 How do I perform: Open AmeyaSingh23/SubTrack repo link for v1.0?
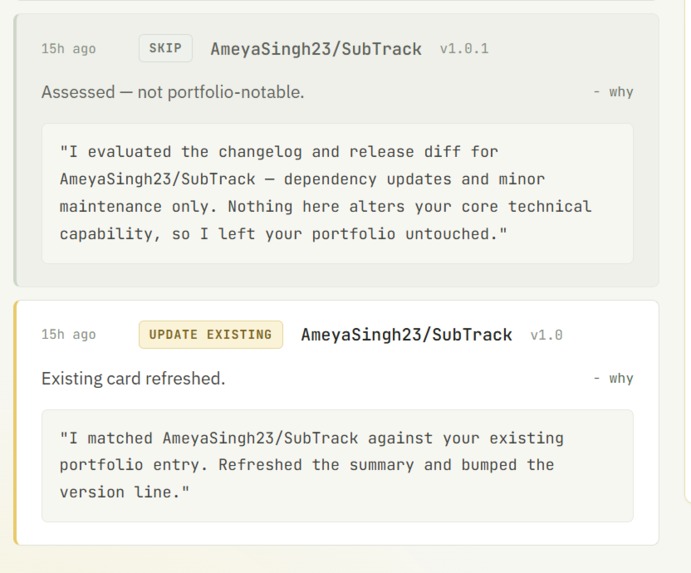[406, 335]
